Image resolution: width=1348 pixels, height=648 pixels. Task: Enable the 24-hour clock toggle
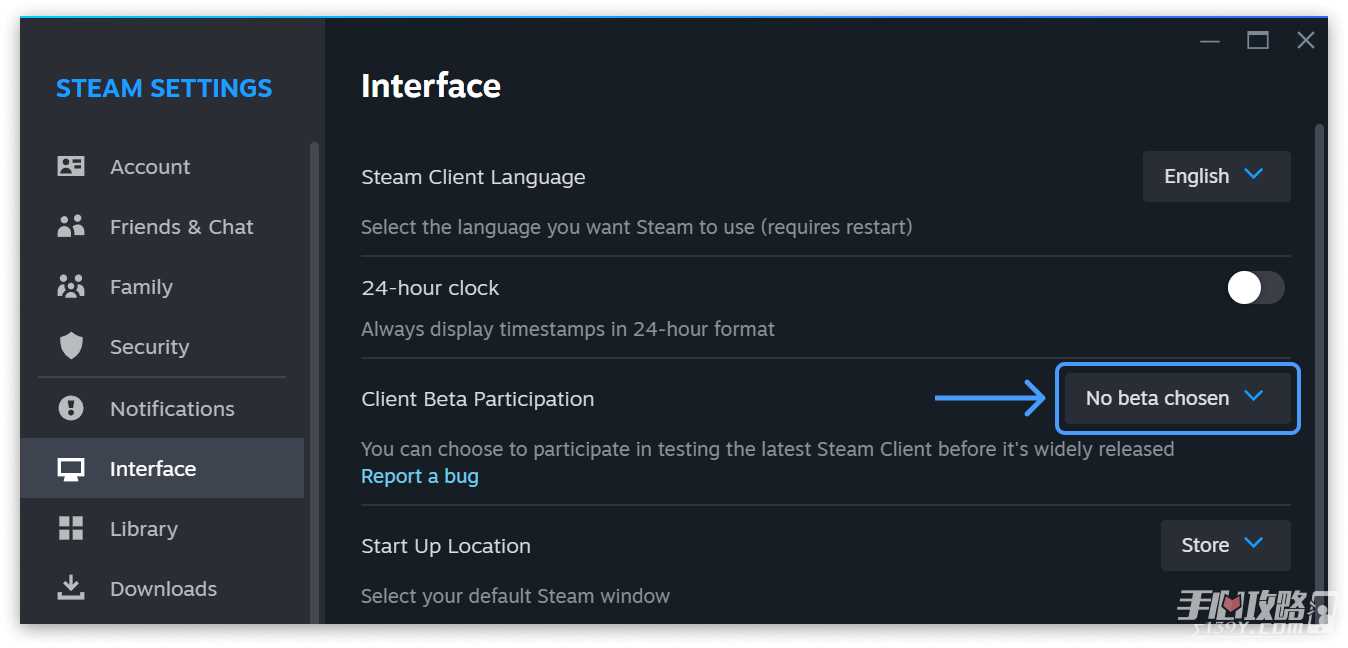pos(1256,288)
